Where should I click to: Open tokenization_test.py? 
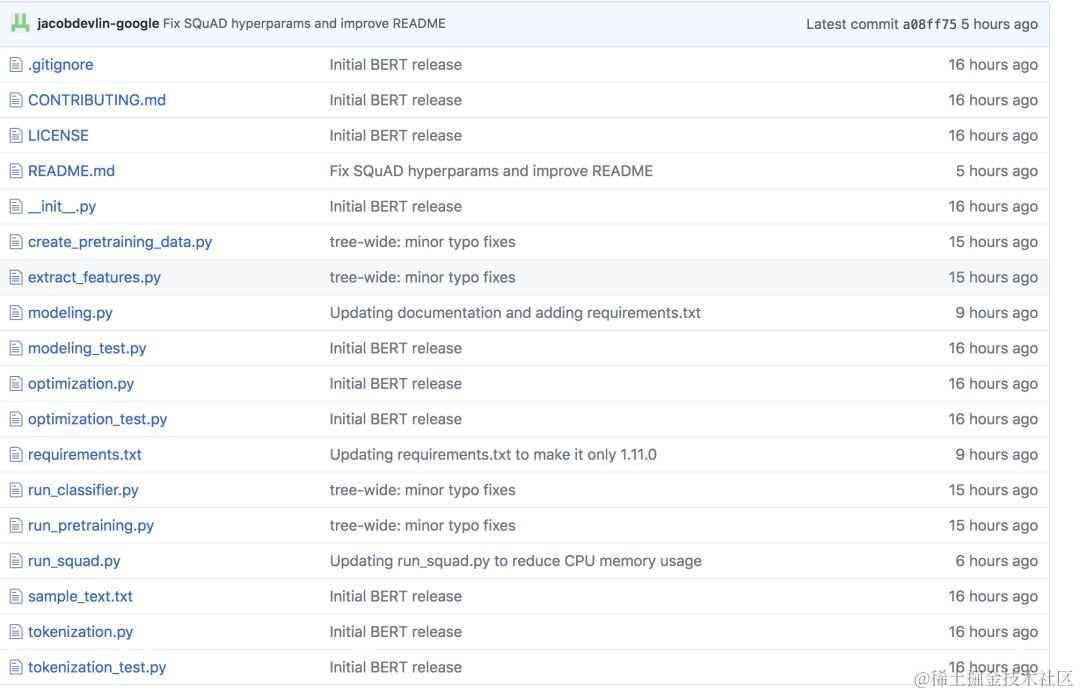(x=97, y=667)
